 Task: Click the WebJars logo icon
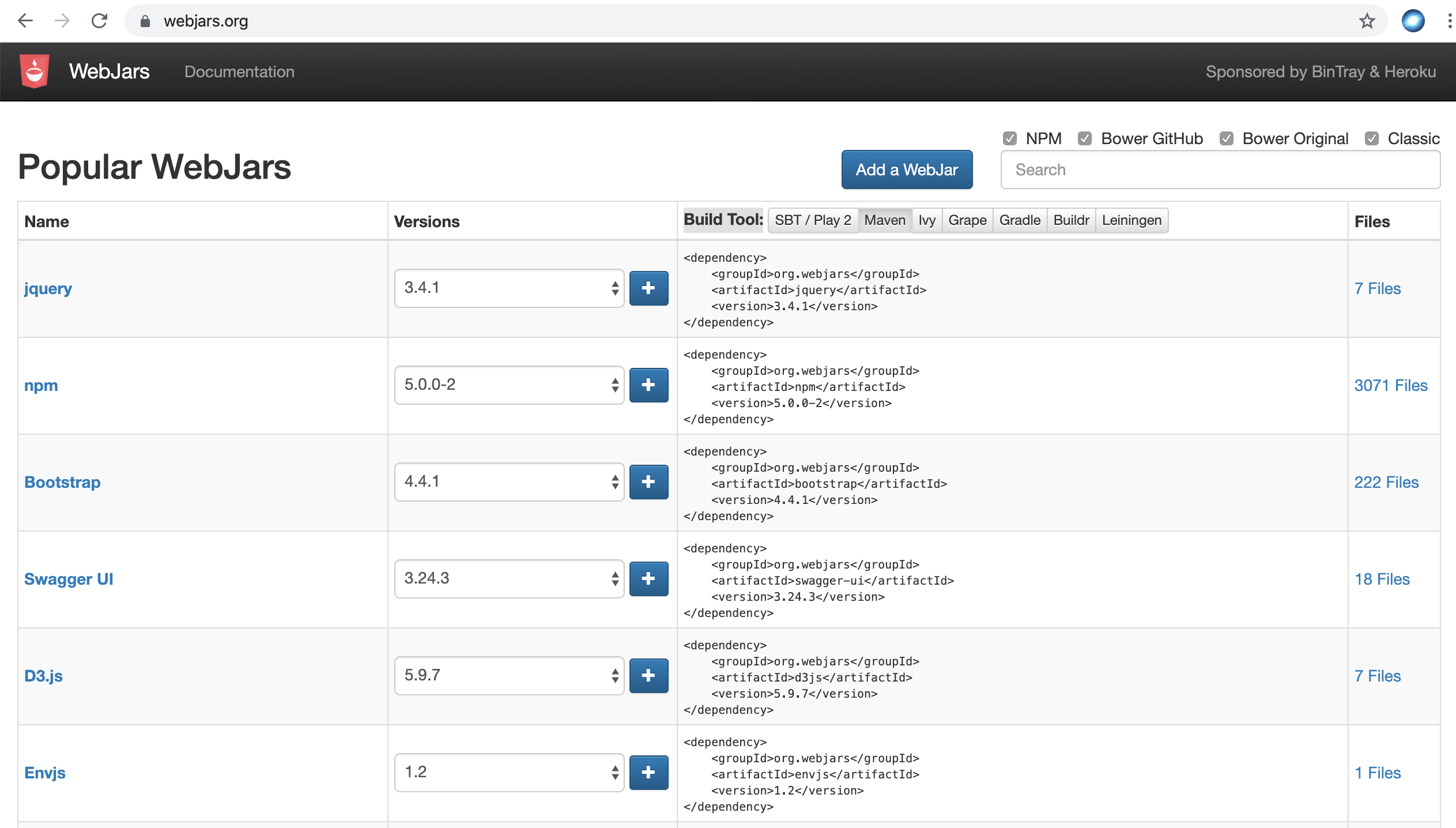[34, 71]
